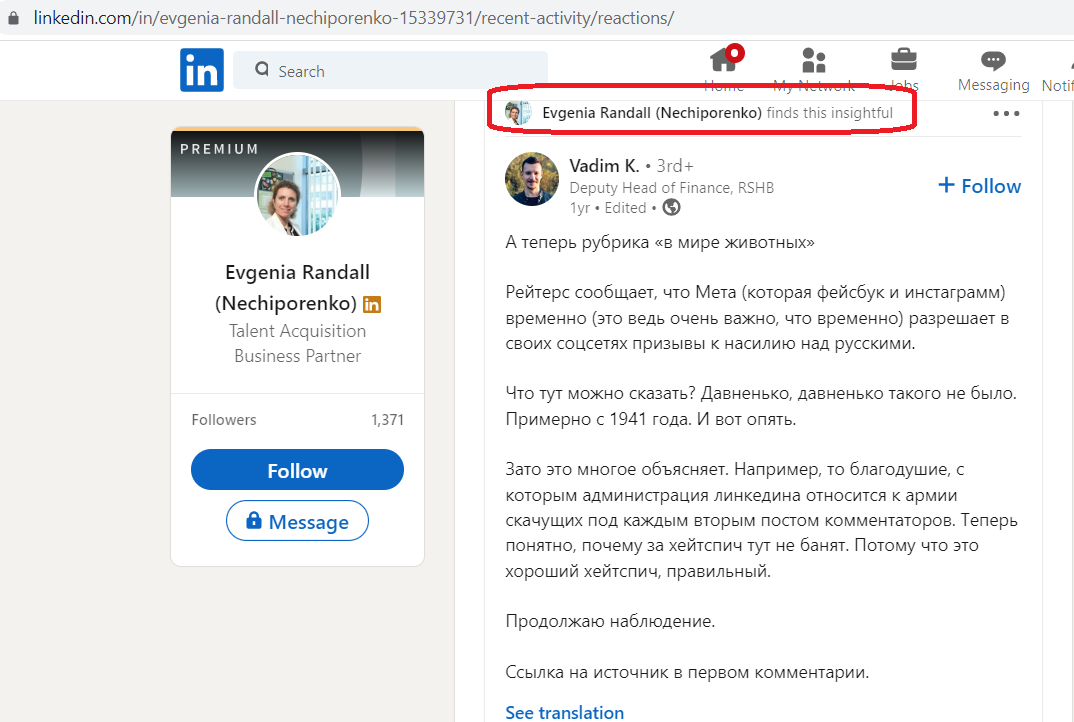Click the browser address bar URL

pos(353,18)
